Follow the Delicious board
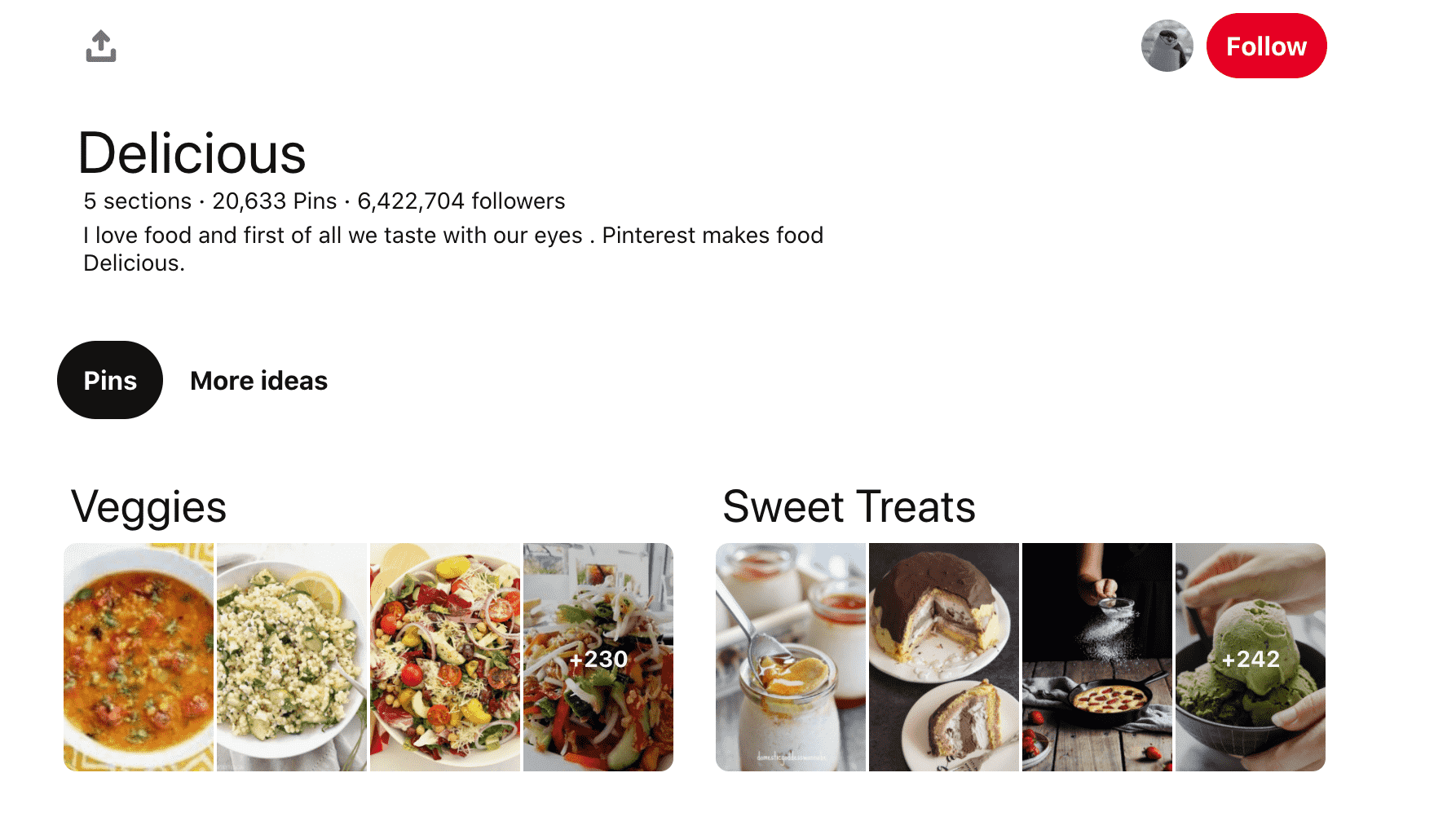The image size is (1456, 817). (x=1266, y=46)
